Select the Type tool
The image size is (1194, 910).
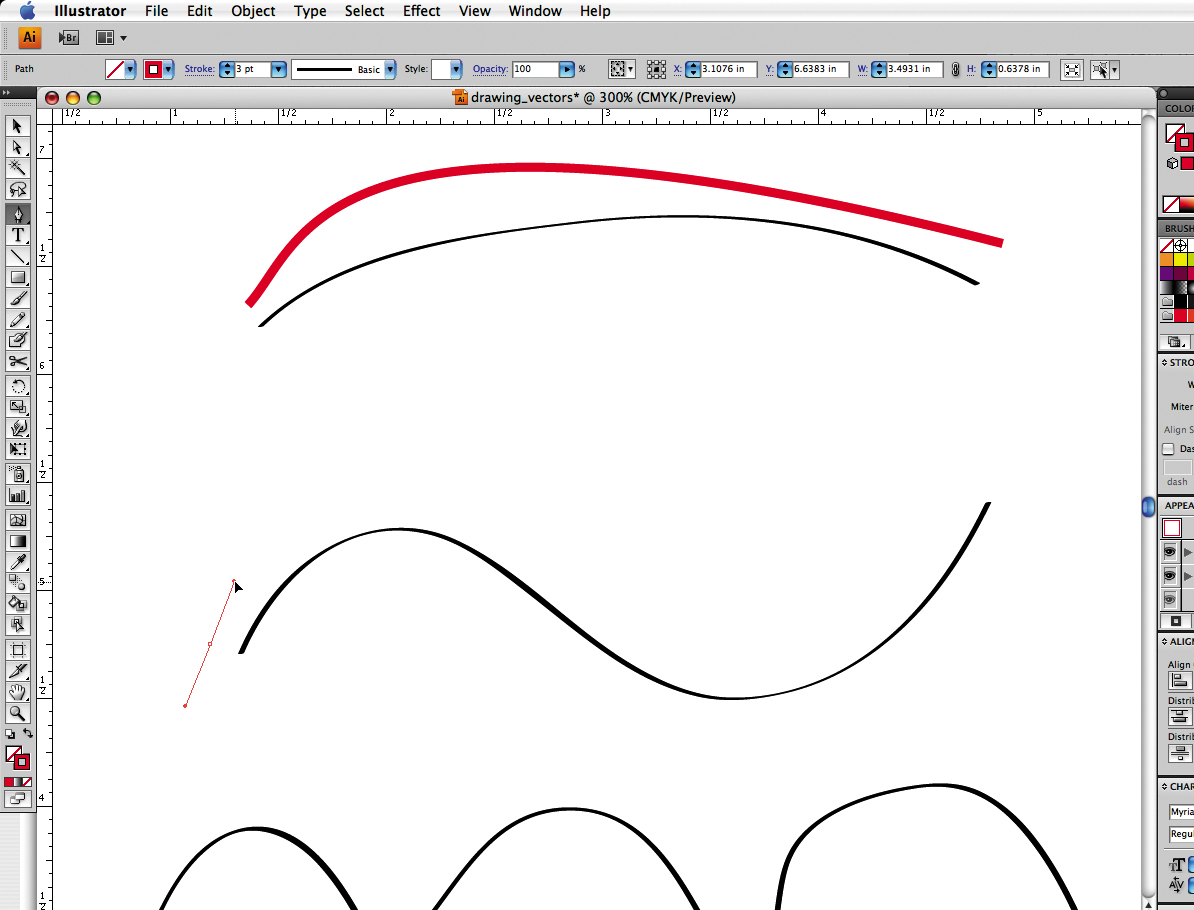tap(18, 235)
